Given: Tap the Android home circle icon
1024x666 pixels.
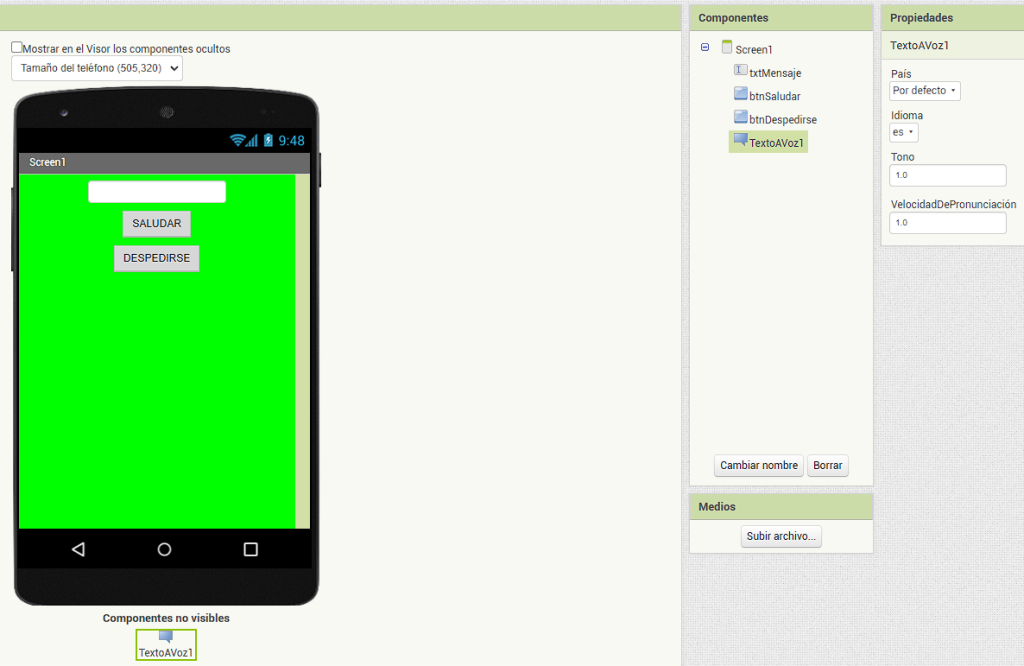Looking at the screenshot, I should pos(165,549).
